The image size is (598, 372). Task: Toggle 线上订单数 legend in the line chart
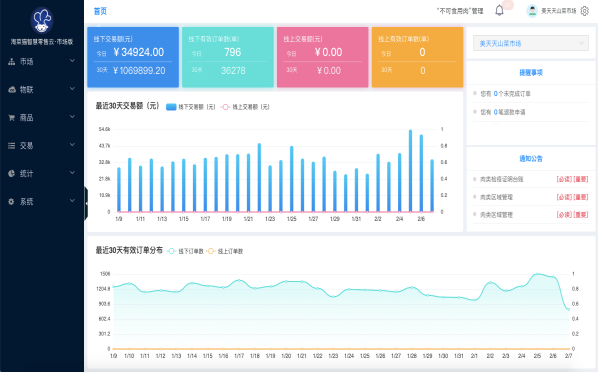(225, 251)
